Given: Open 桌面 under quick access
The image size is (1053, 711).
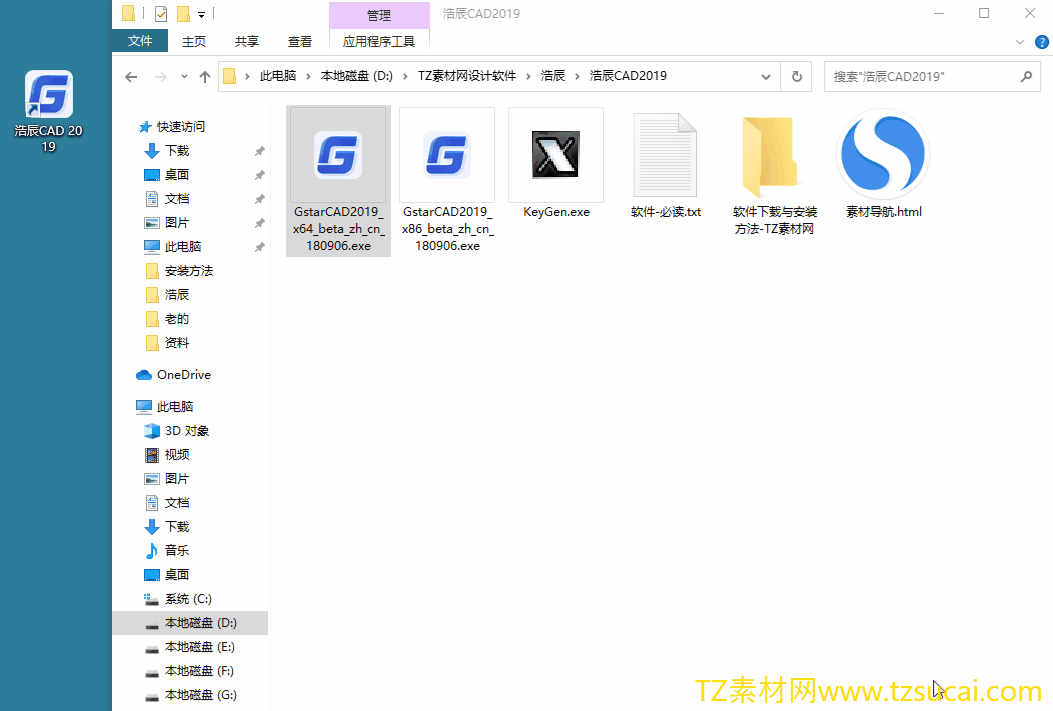Looking at the screenshot, I should 177,175.
